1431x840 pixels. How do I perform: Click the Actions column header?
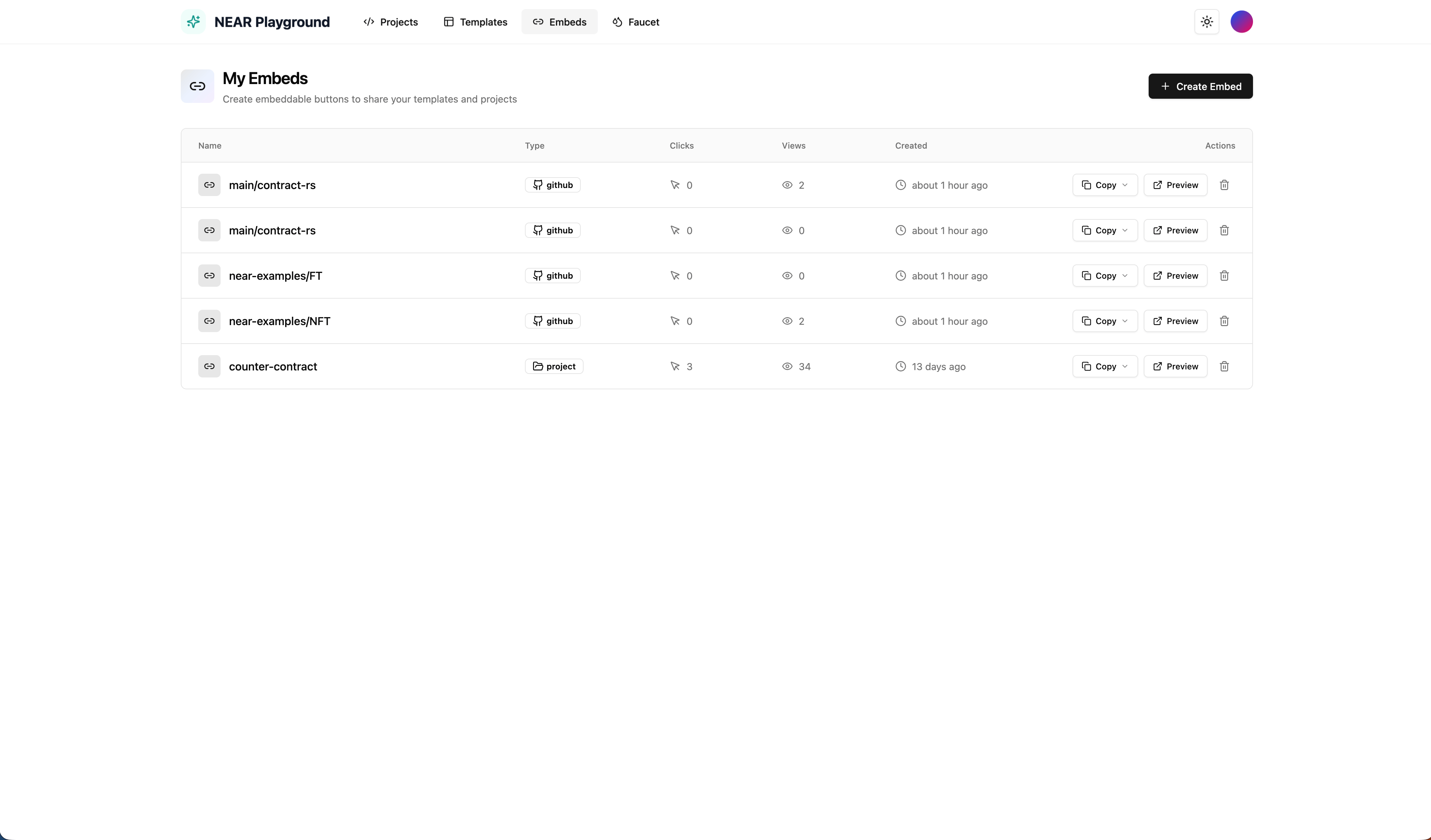1220,146
